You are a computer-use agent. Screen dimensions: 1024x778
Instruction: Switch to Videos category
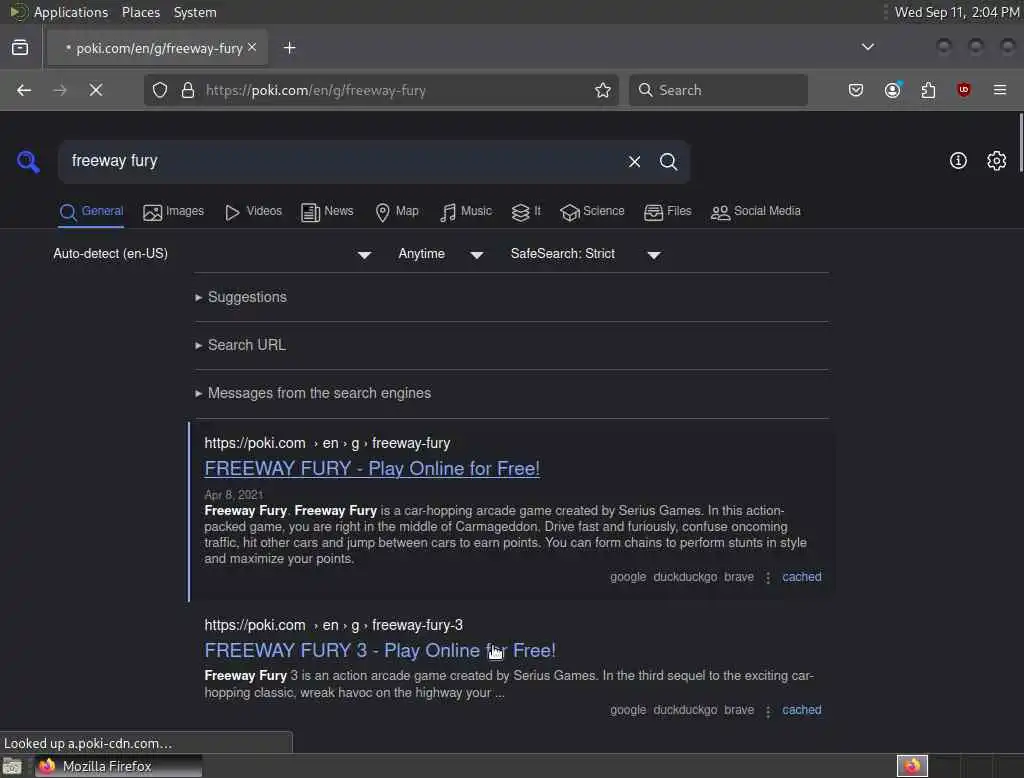tap(253, 212)
